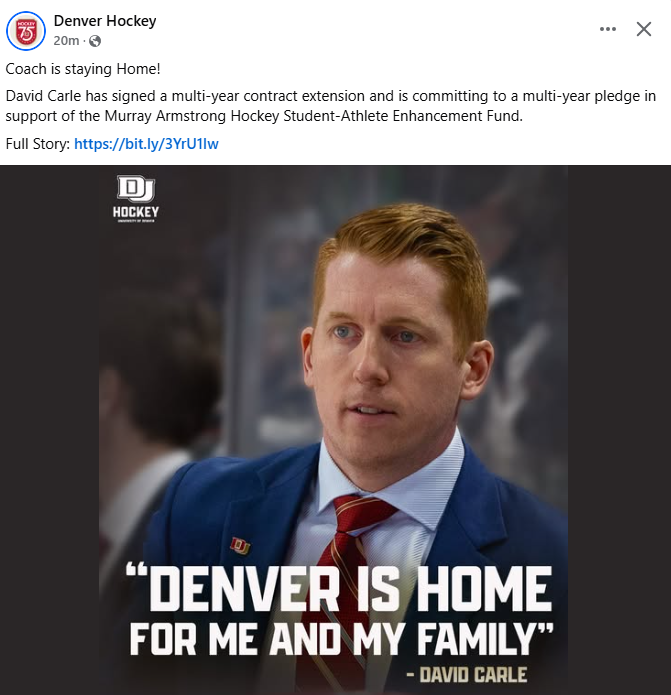Click the DU lapel pin on the jacket
This screenshot has width=671, height=695.
[240, 546]
